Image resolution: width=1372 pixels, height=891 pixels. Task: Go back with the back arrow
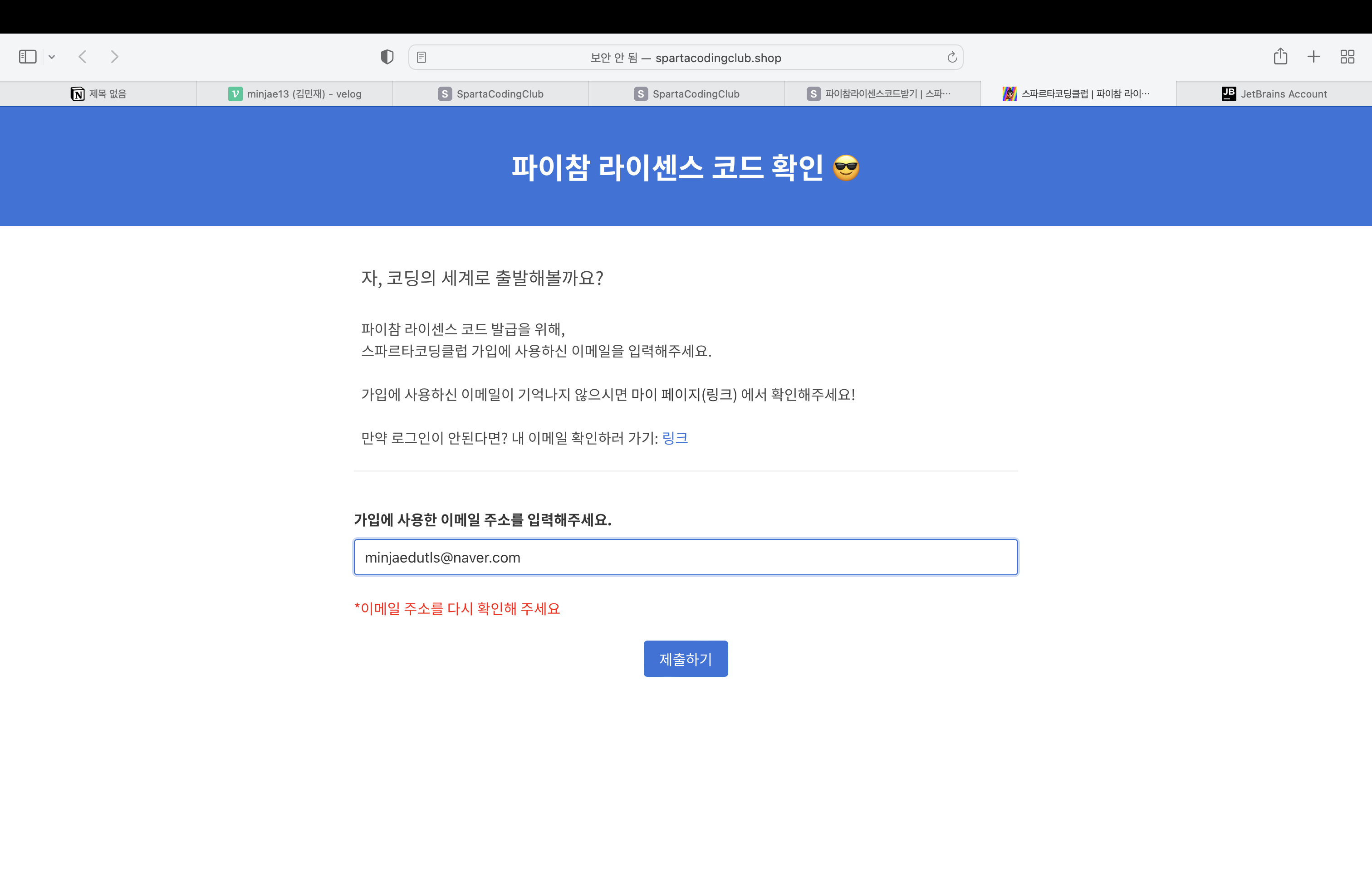click(83, 56)
